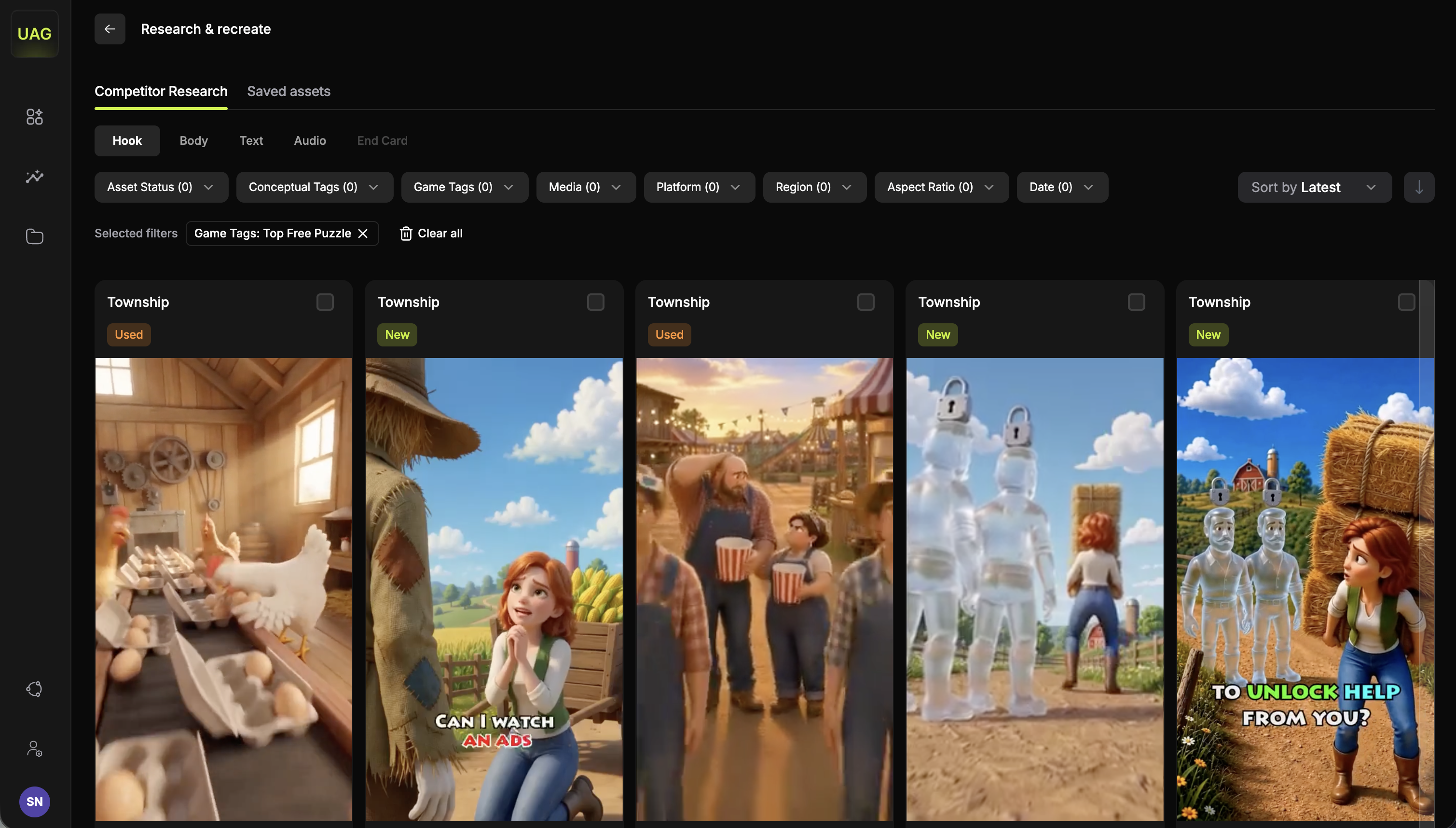
Task: Open the AI apps grid sidebar icon
Action: tap(35, 117)
